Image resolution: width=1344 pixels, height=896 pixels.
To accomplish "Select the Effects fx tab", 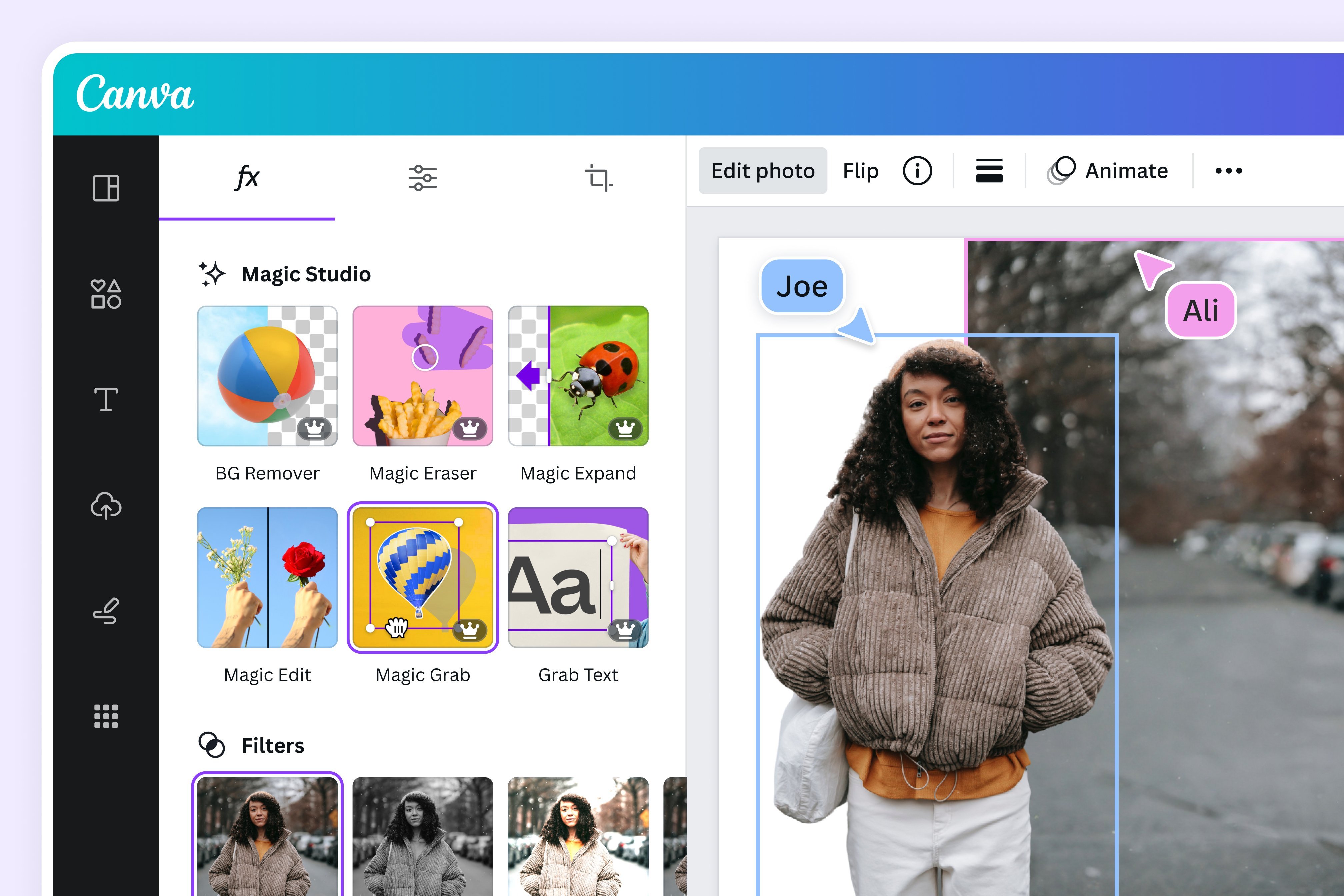I will pos(248,177).
